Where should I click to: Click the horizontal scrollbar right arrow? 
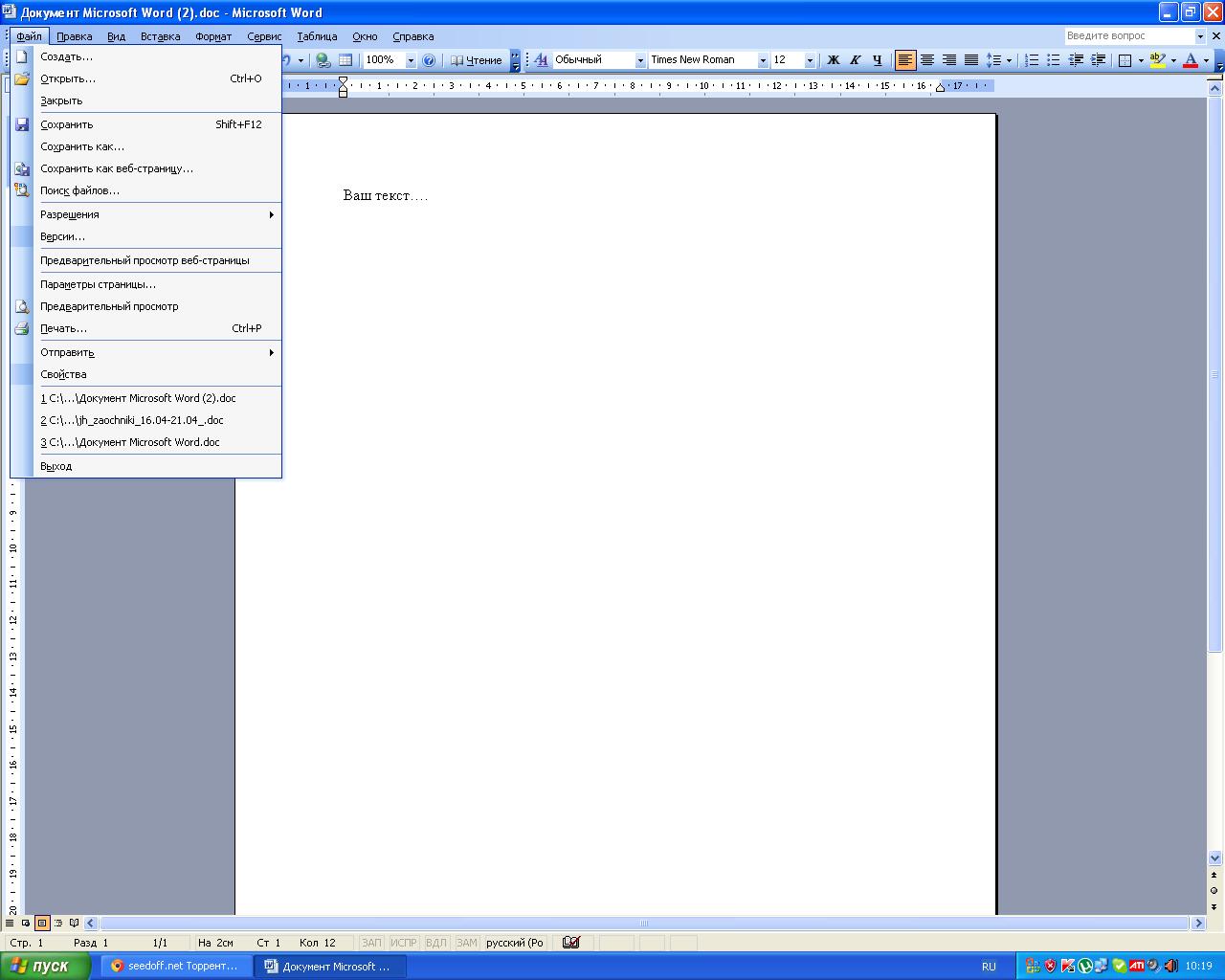click(1198, 924)
